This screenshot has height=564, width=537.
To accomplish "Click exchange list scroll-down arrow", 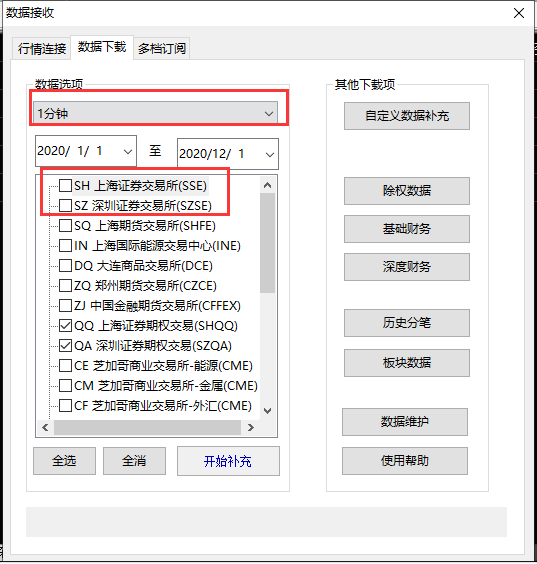I will tap(267, 411).
